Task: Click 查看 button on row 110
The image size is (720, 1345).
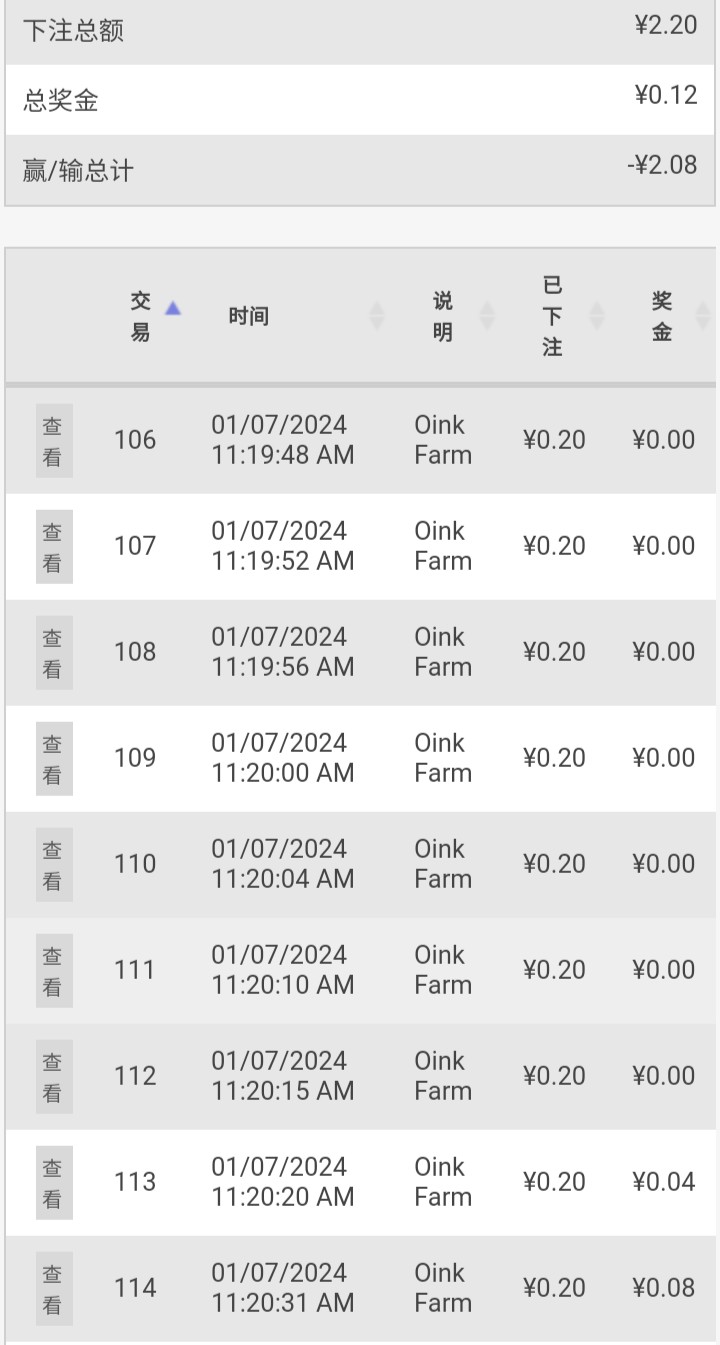Action: (x=54, y=865)
